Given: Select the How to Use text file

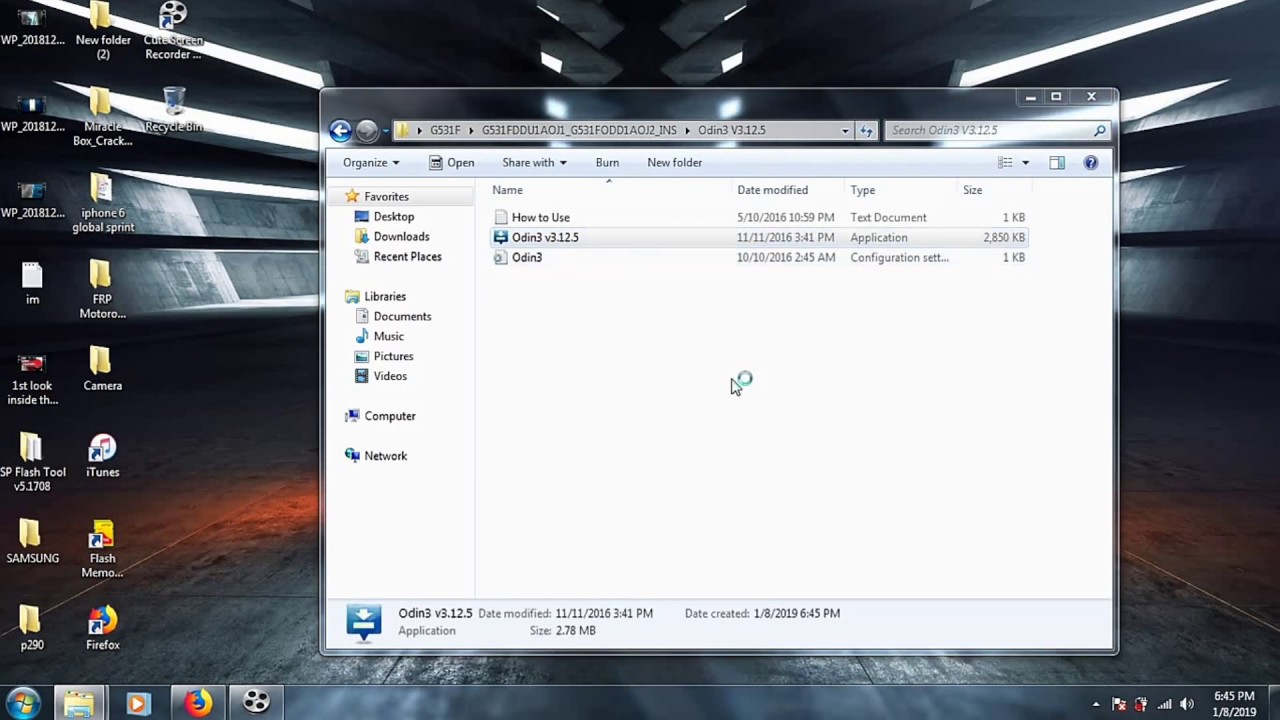Looking at the screenshot, I should click(759, 217).
